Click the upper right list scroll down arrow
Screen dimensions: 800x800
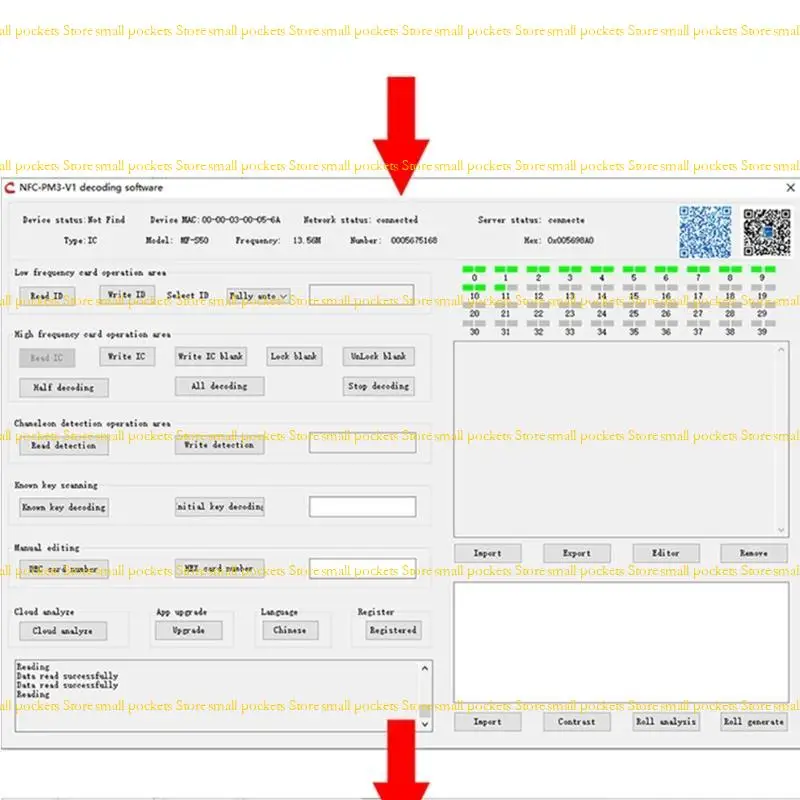pos(781,530)
